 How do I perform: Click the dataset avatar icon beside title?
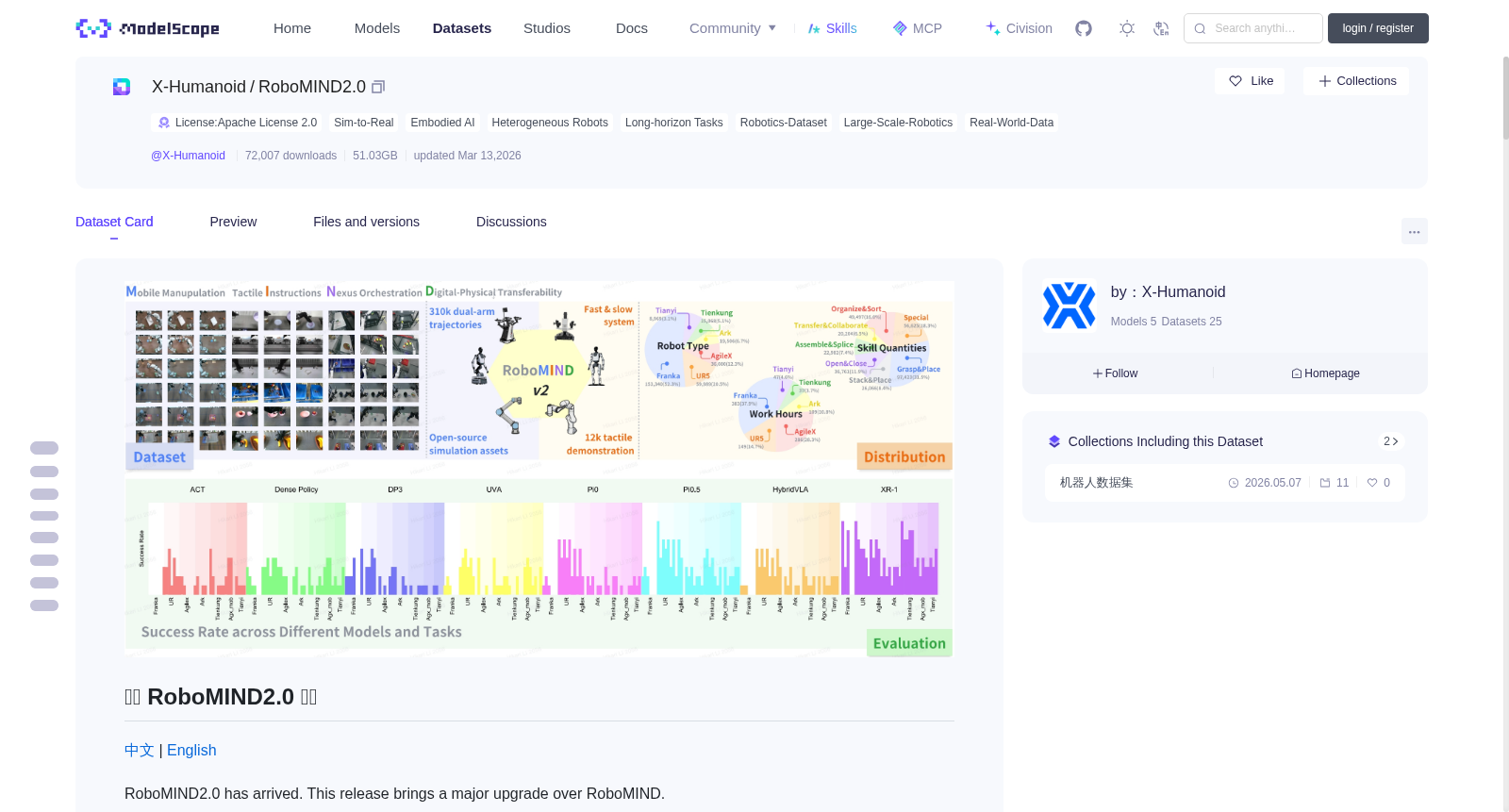click(122, 87)
